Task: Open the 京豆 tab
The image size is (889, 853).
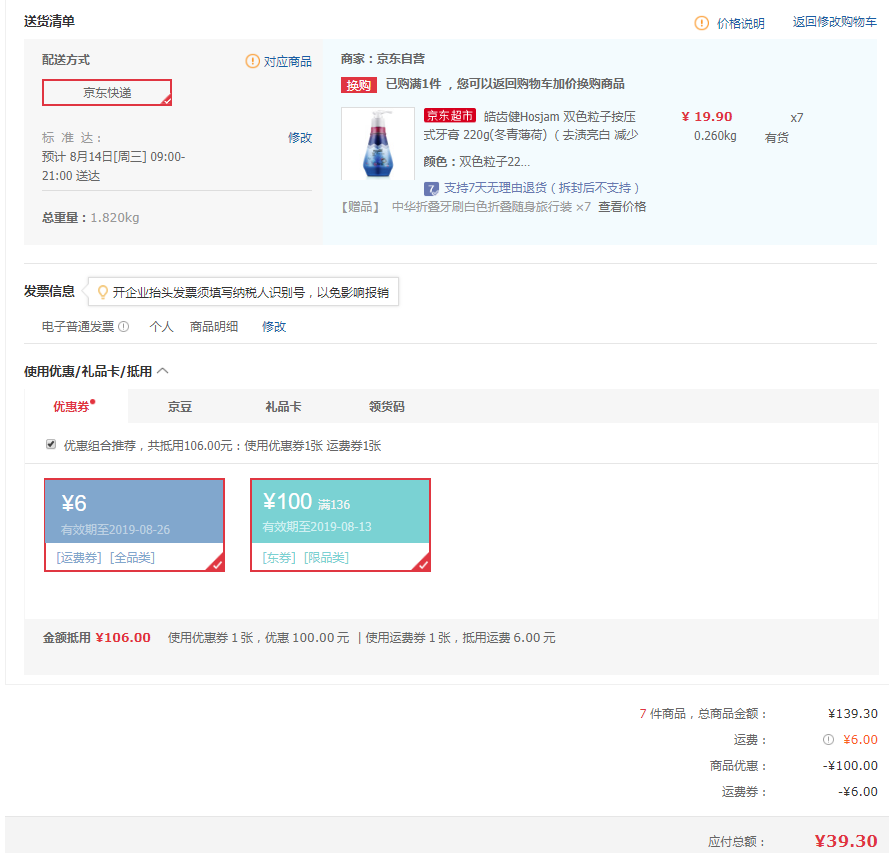Action: tap(180, 406)
